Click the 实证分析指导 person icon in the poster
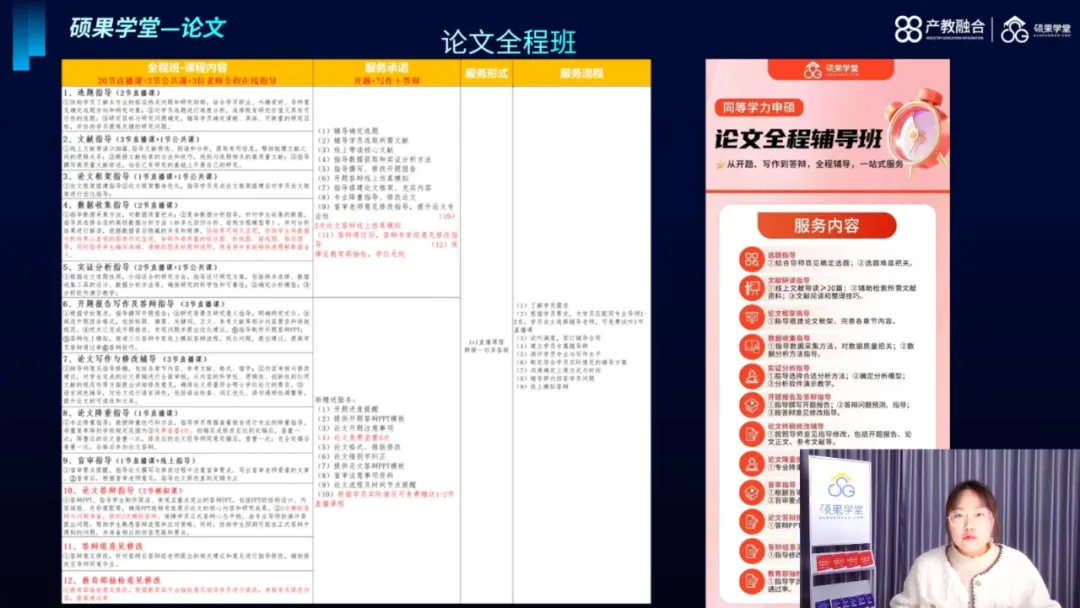The image size is (1080, 608). [x=751, y=376]
